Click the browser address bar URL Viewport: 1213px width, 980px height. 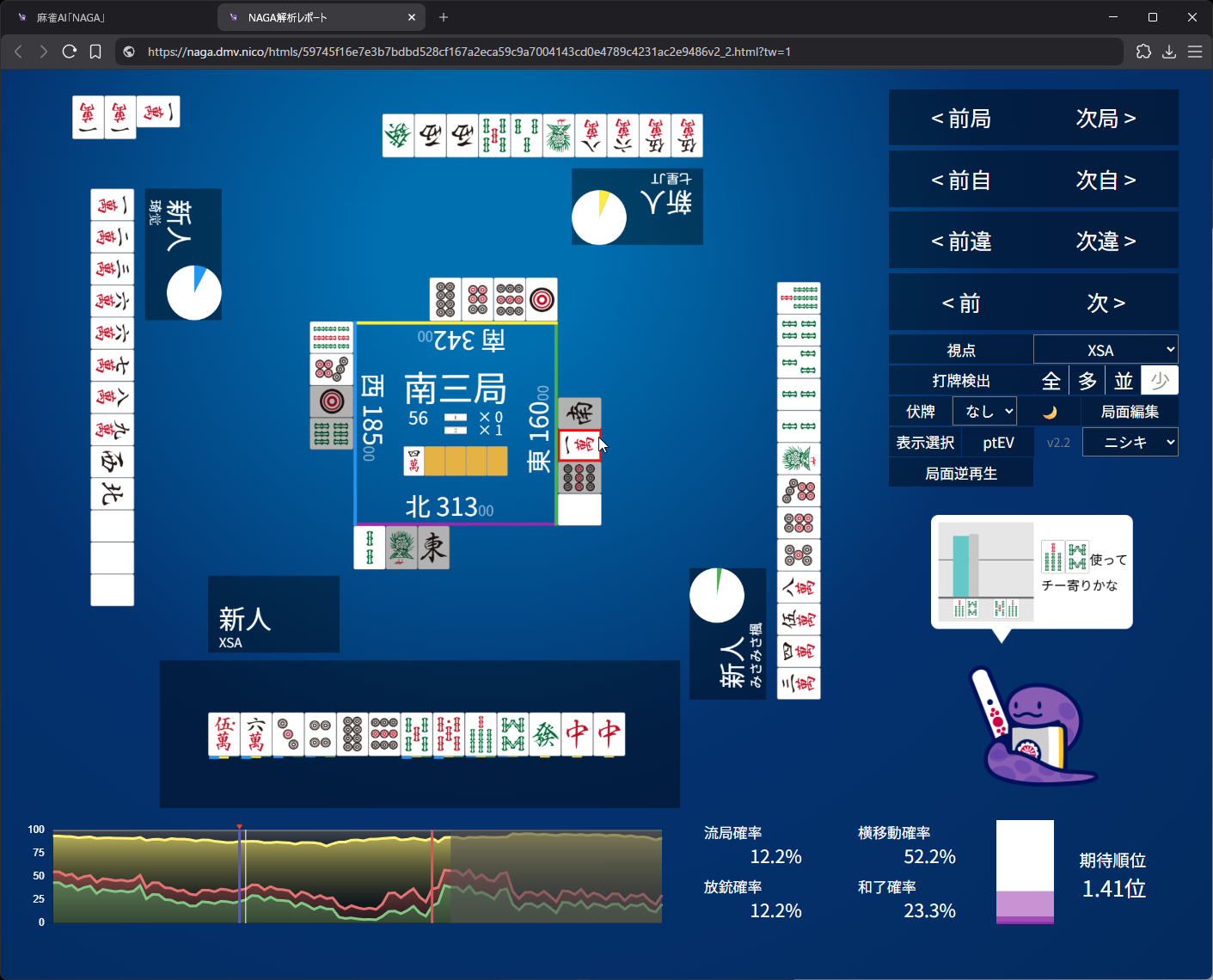coord(469,52)
